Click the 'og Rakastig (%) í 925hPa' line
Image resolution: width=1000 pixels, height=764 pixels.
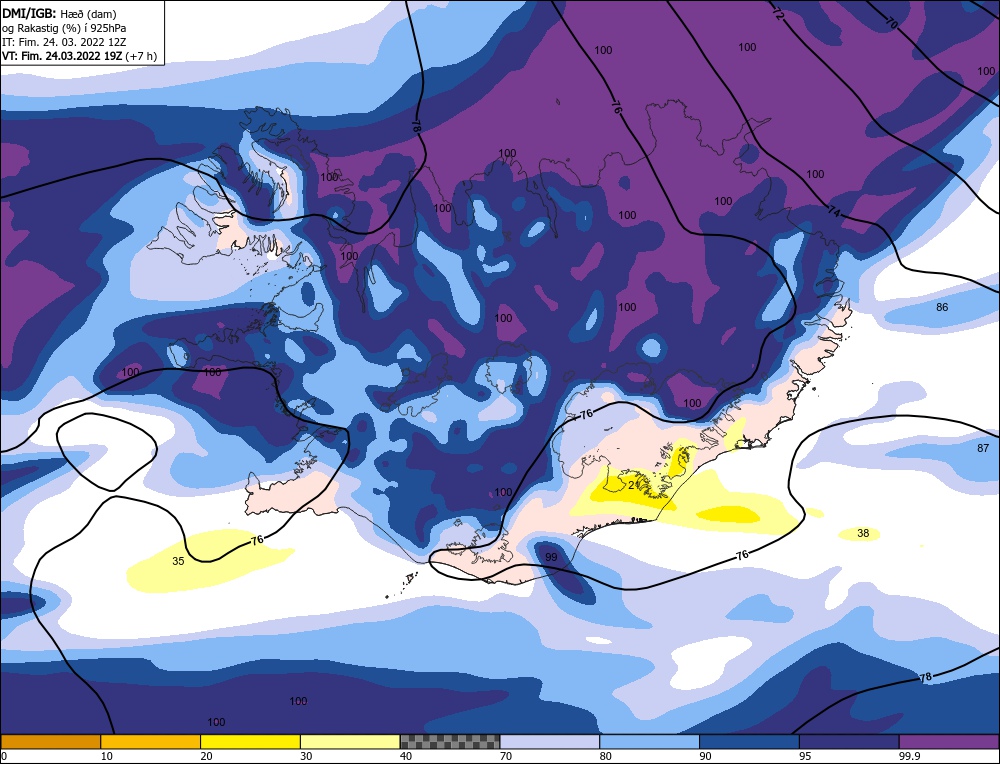click(x=64, y=28)
